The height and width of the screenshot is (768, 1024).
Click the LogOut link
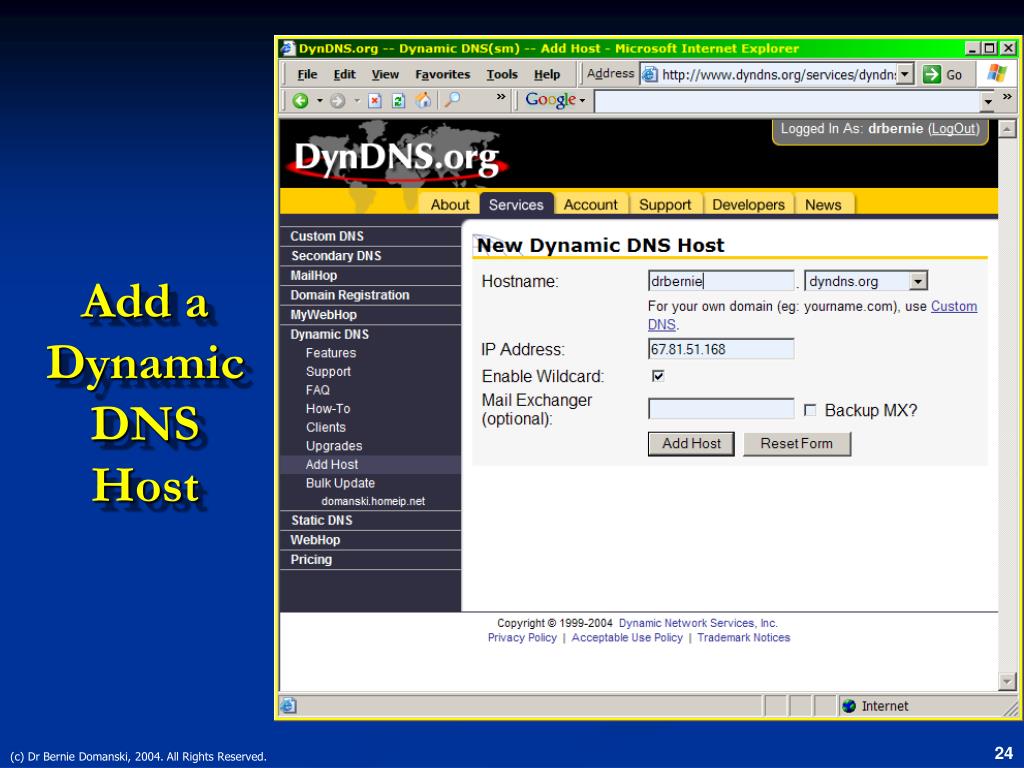954,129
